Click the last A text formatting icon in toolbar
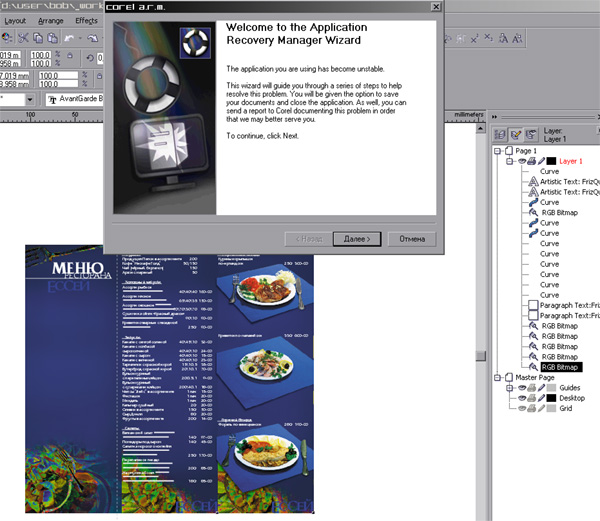 pos(517,38)
